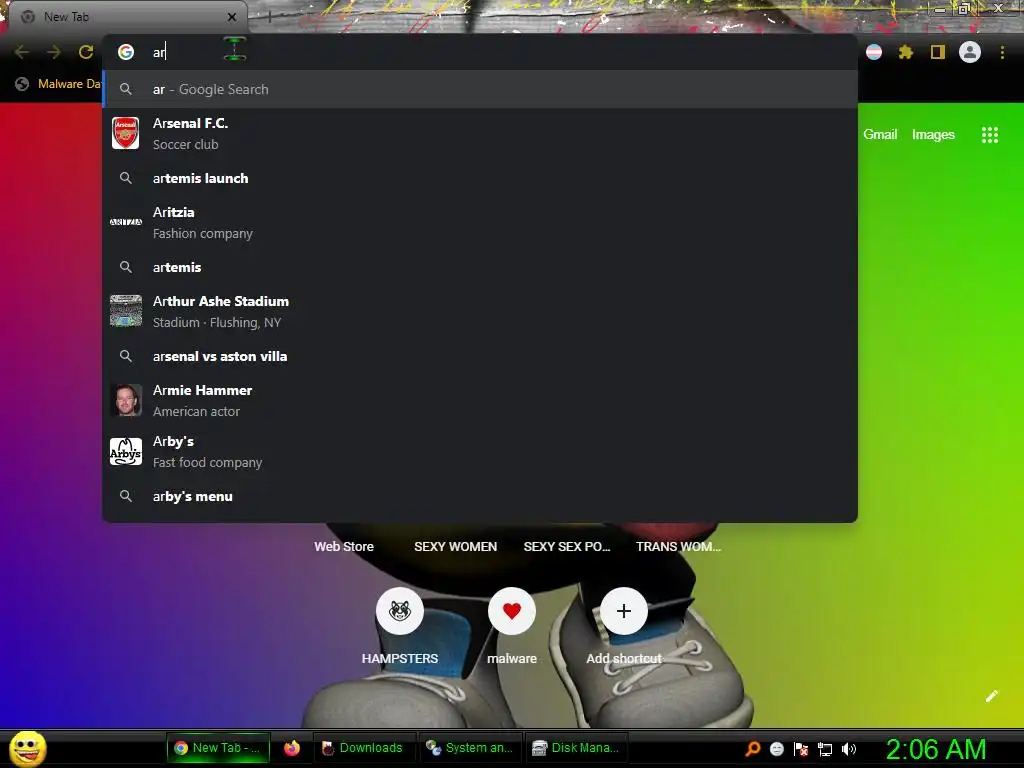Open the Images link
The image size is (1024, 768).
[x=933, y=135]
